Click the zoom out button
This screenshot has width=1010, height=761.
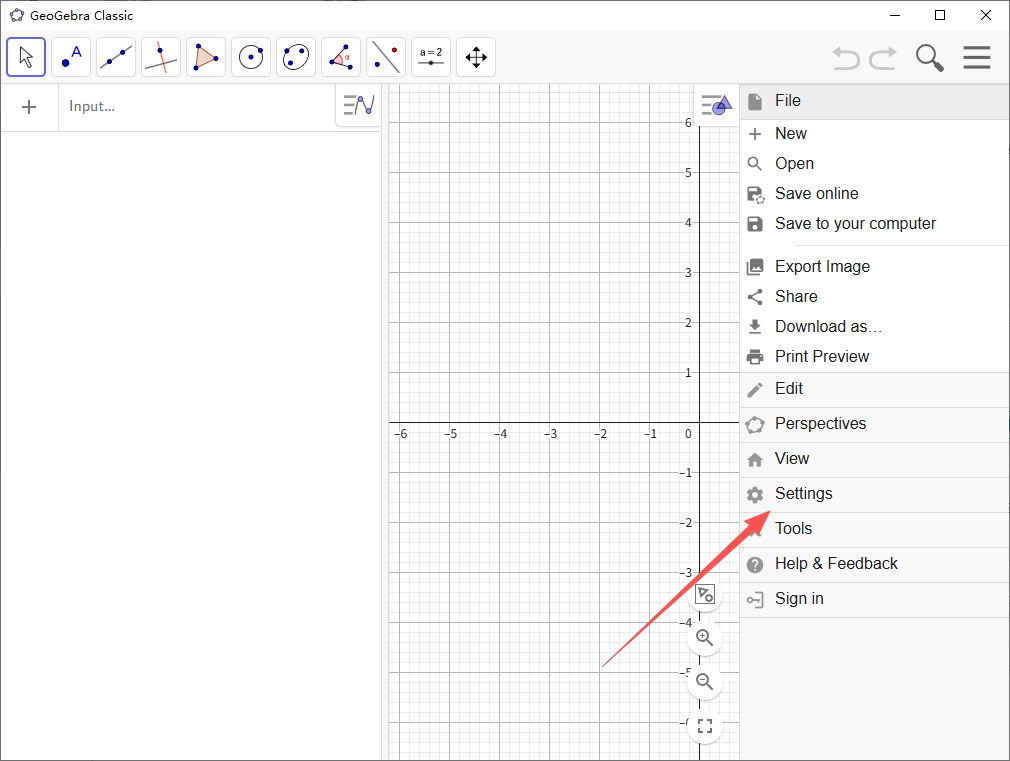point(705,682)
